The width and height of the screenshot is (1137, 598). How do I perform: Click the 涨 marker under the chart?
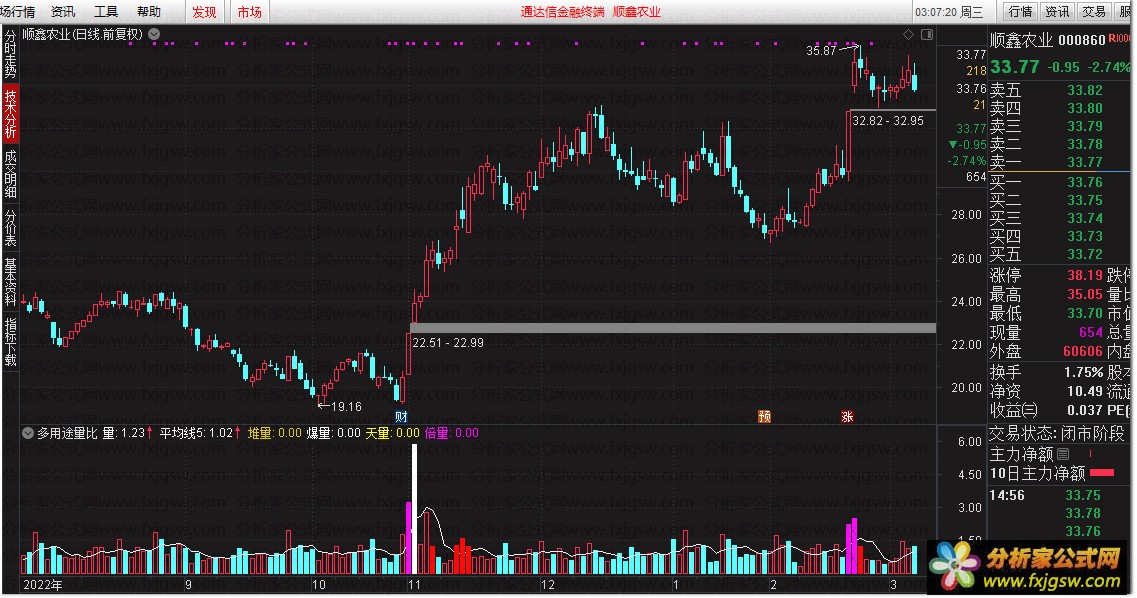[847, 417]
